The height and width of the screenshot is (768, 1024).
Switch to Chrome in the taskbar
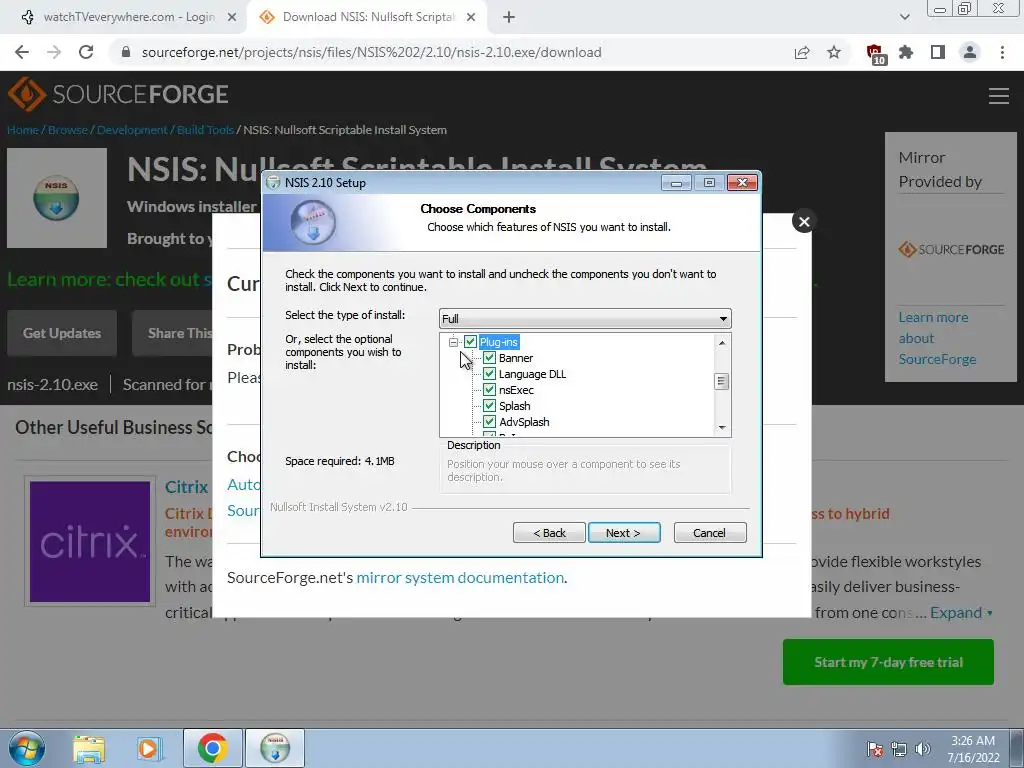(212, 748)
